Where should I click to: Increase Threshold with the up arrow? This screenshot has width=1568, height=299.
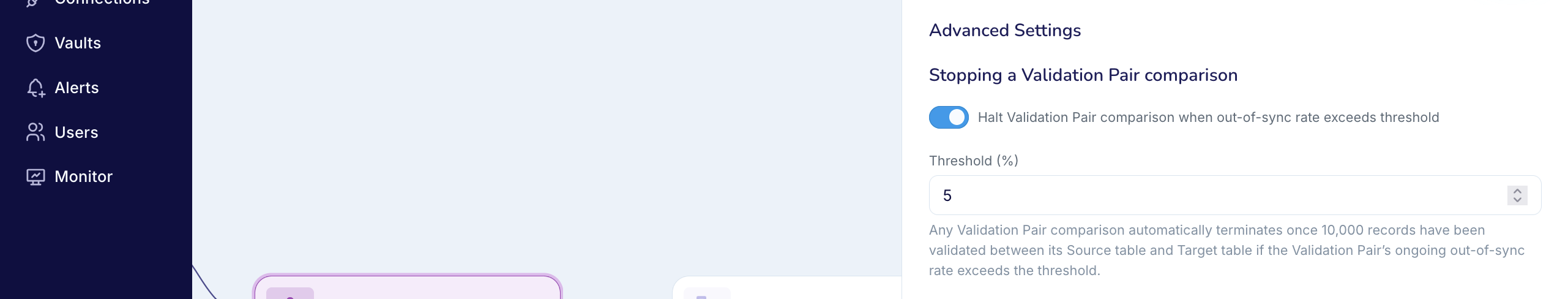click(1517, 191)
